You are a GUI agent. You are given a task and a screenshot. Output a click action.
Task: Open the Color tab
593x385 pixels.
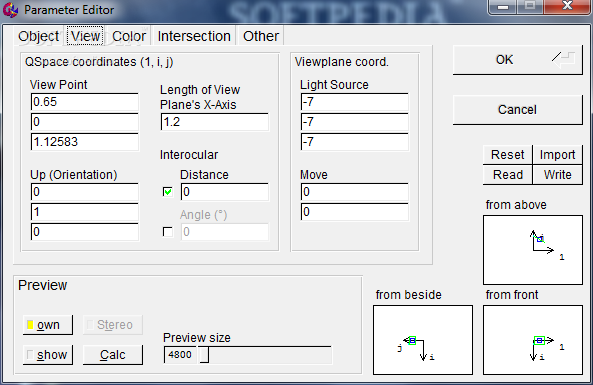pos(129,36)
